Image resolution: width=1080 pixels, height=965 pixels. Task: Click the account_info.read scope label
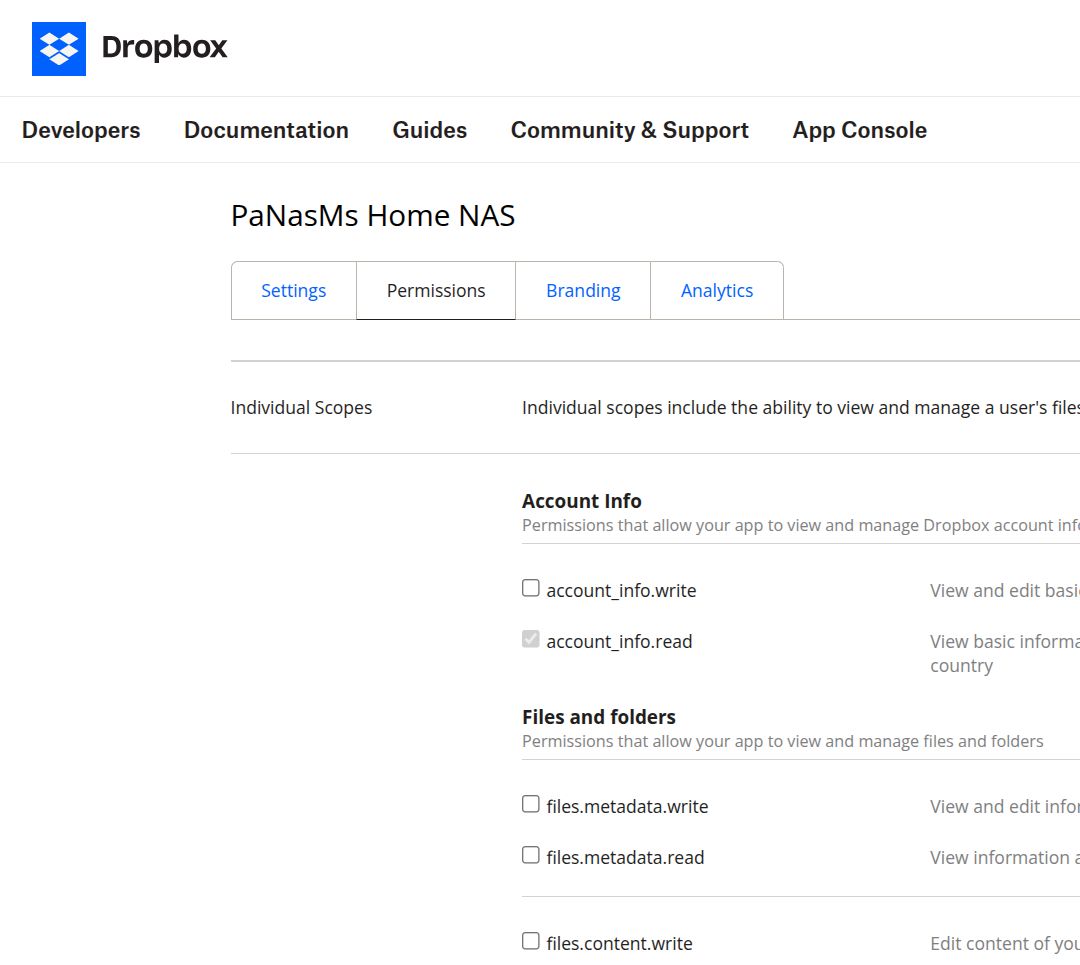tap(619, 642)
